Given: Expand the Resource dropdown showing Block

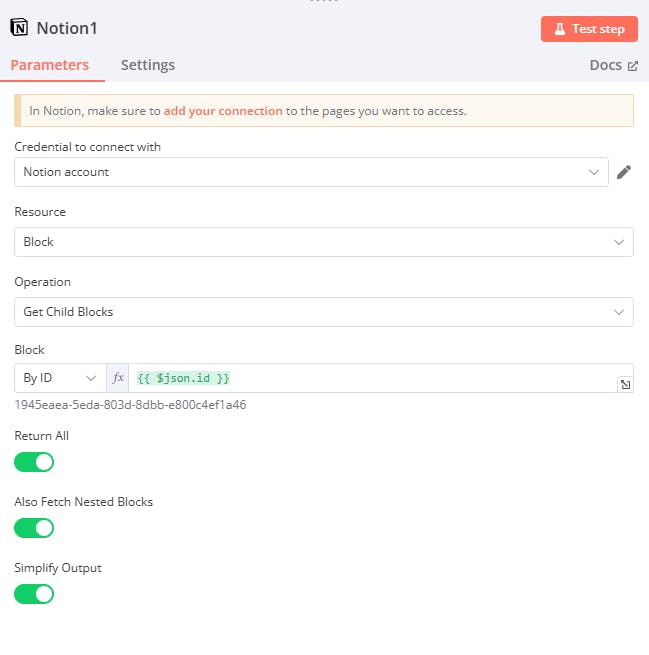Looking at the screenshot, I should [x=323, y=242].
